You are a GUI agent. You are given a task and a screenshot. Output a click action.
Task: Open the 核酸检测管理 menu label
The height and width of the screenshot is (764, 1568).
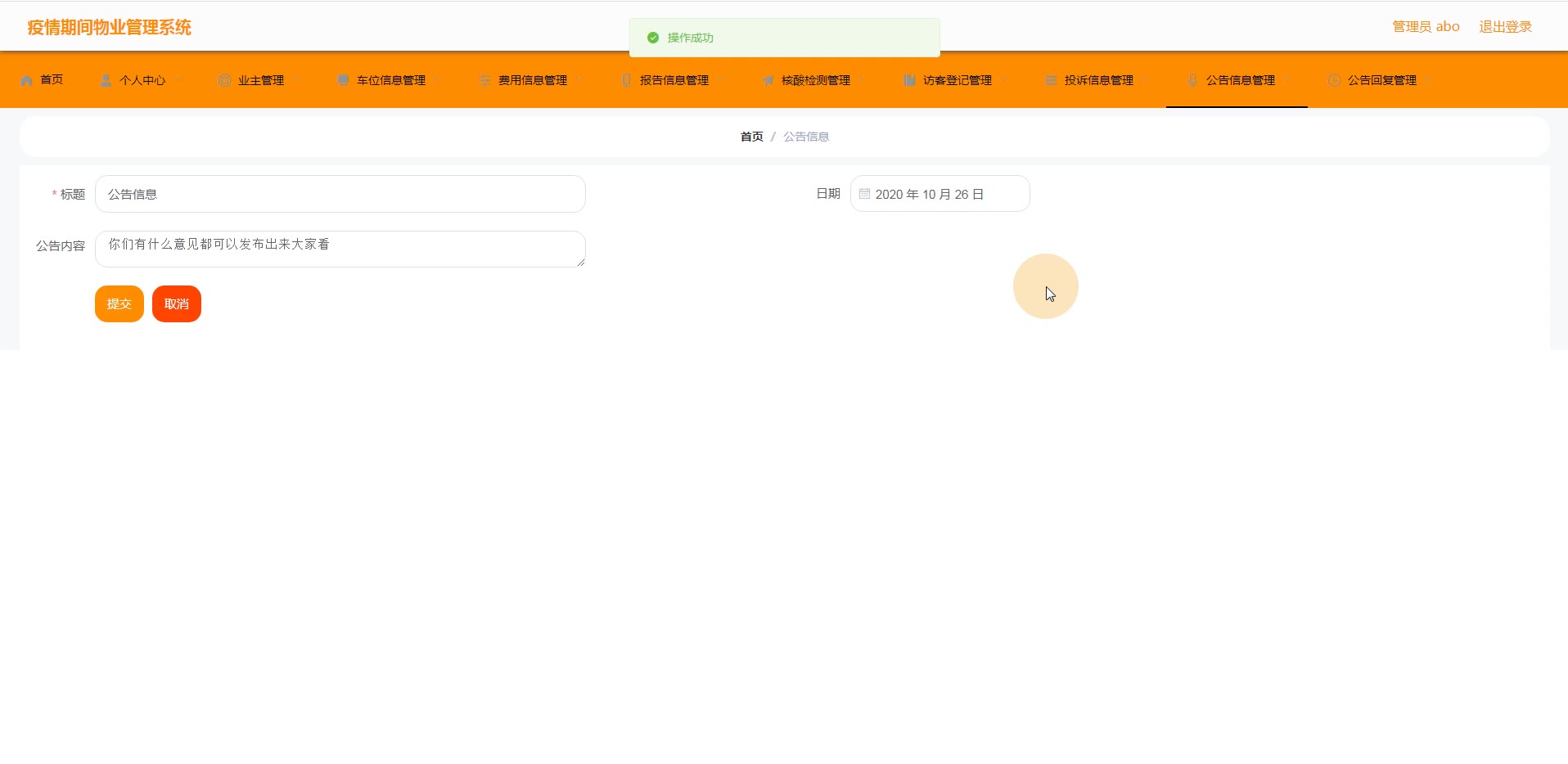click(x=816, y=80)
